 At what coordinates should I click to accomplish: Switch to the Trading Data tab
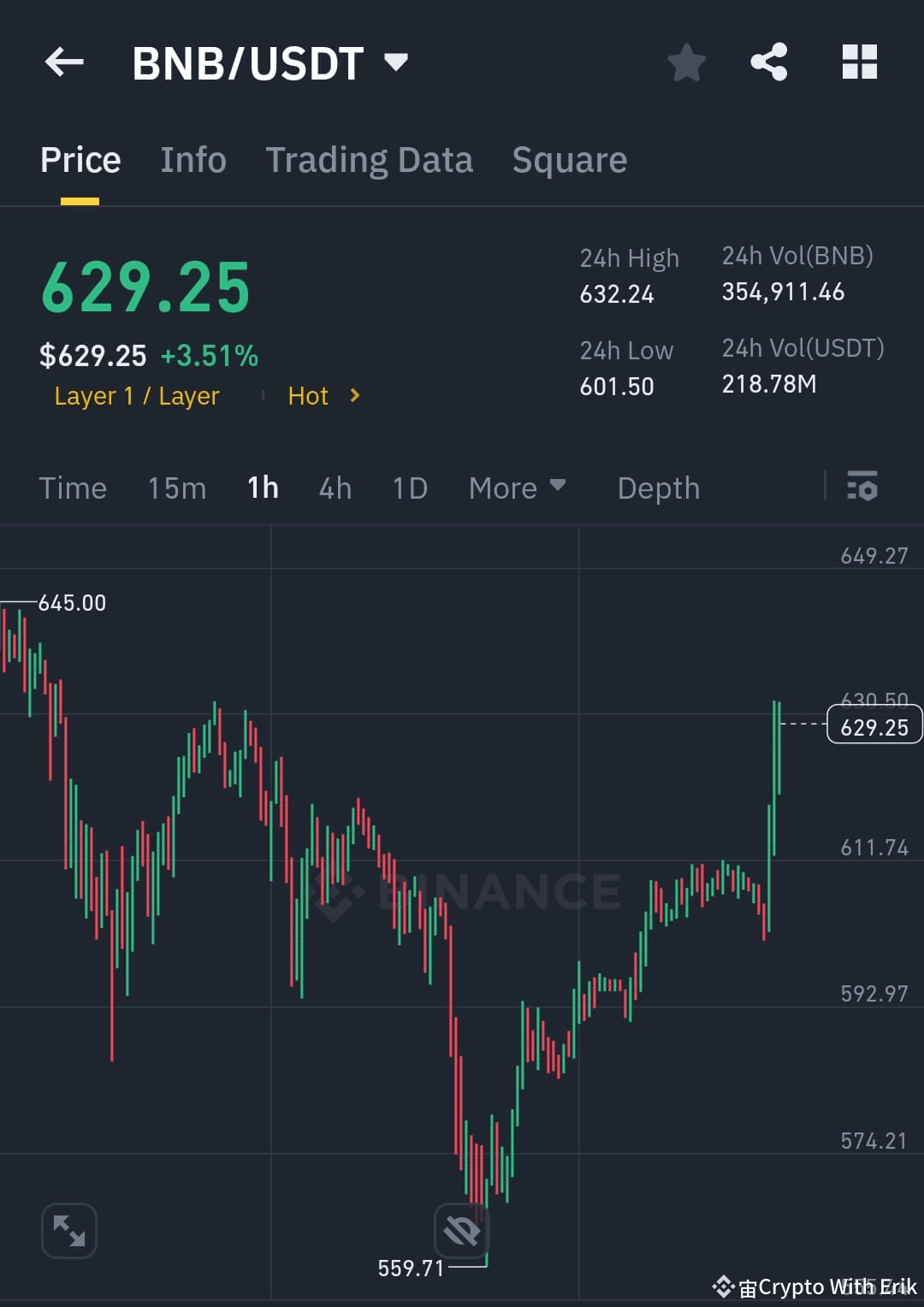370,160
